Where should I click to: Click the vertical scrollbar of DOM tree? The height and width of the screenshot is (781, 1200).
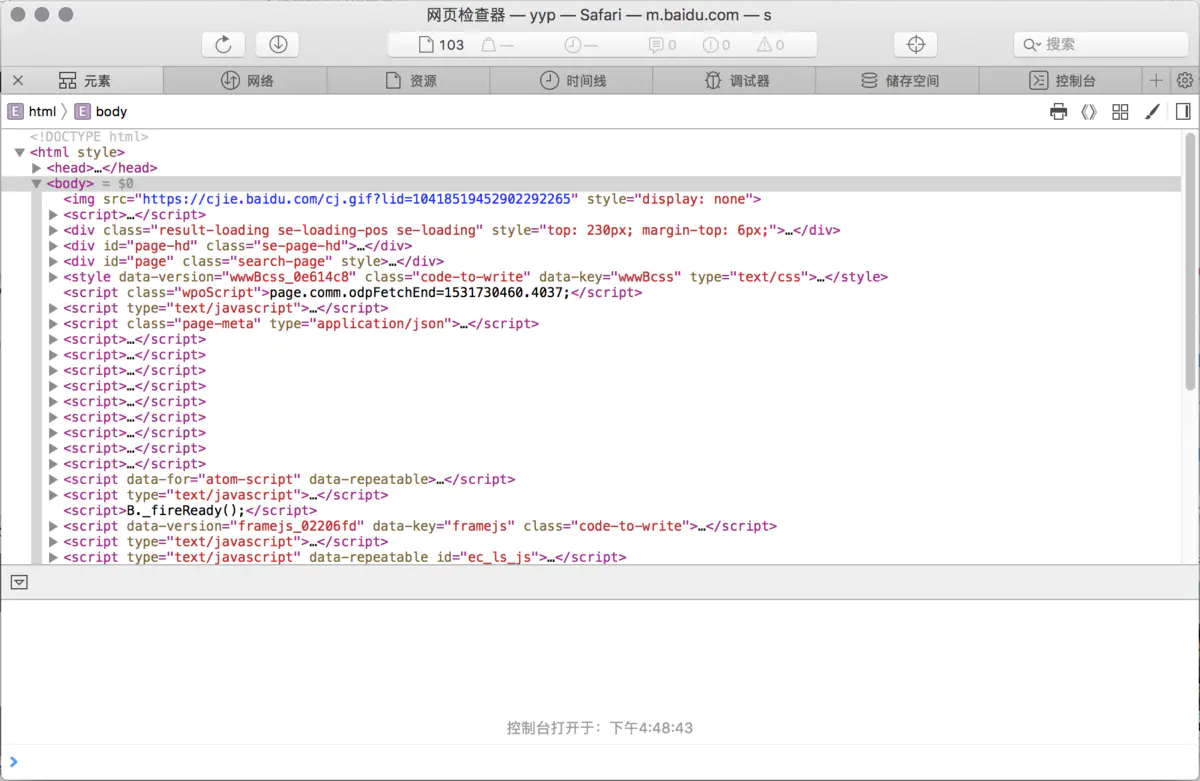click(1190, 260)
